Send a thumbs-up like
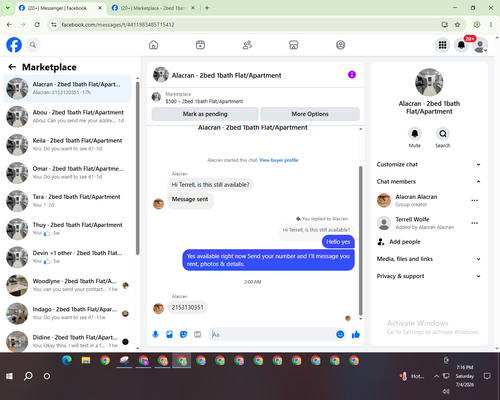Image resolution: width=500 pixels, height=400 pixels. 356,334
